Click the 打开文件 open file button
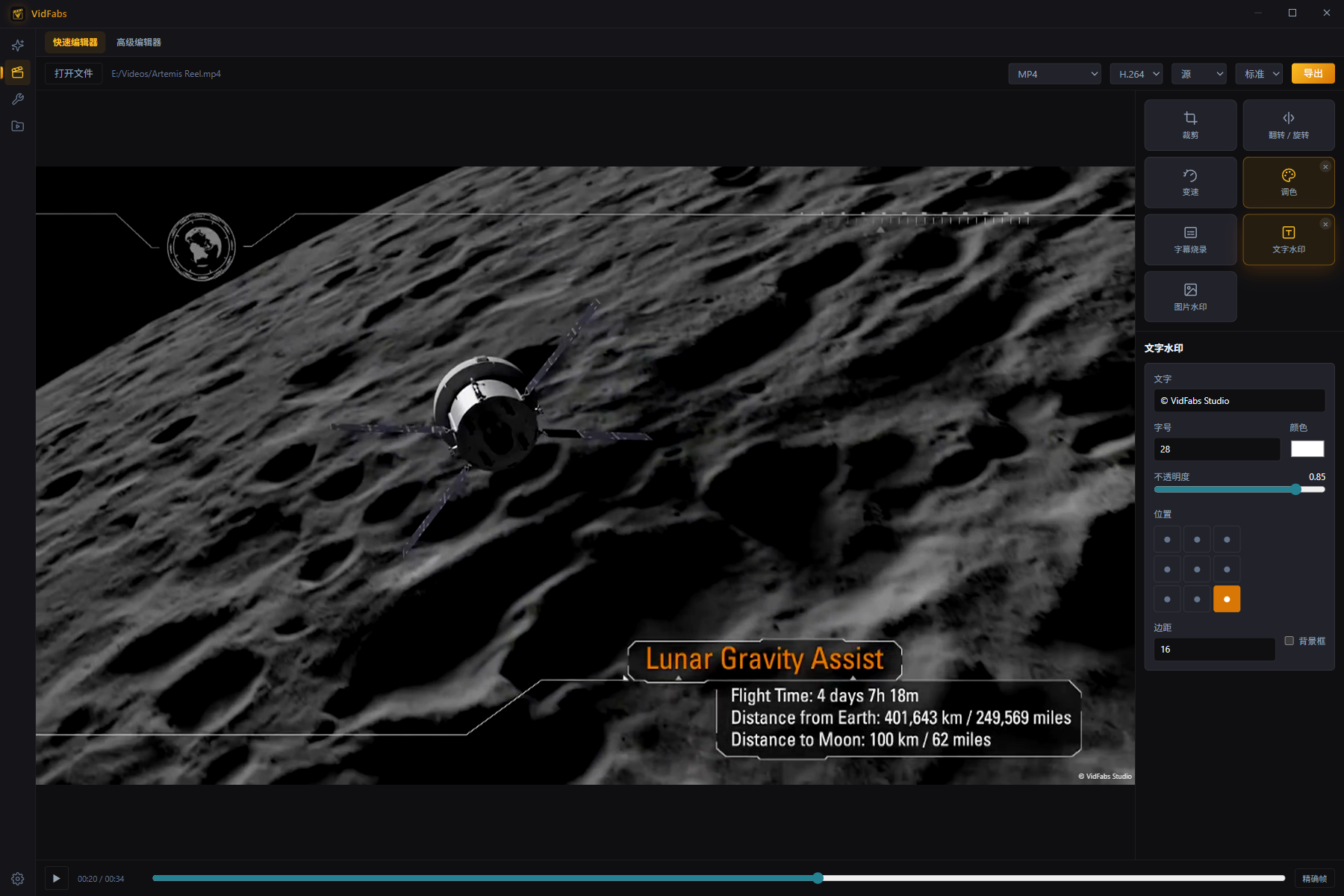The height and width of the screenshot is (896, 1344). [74, 73]
